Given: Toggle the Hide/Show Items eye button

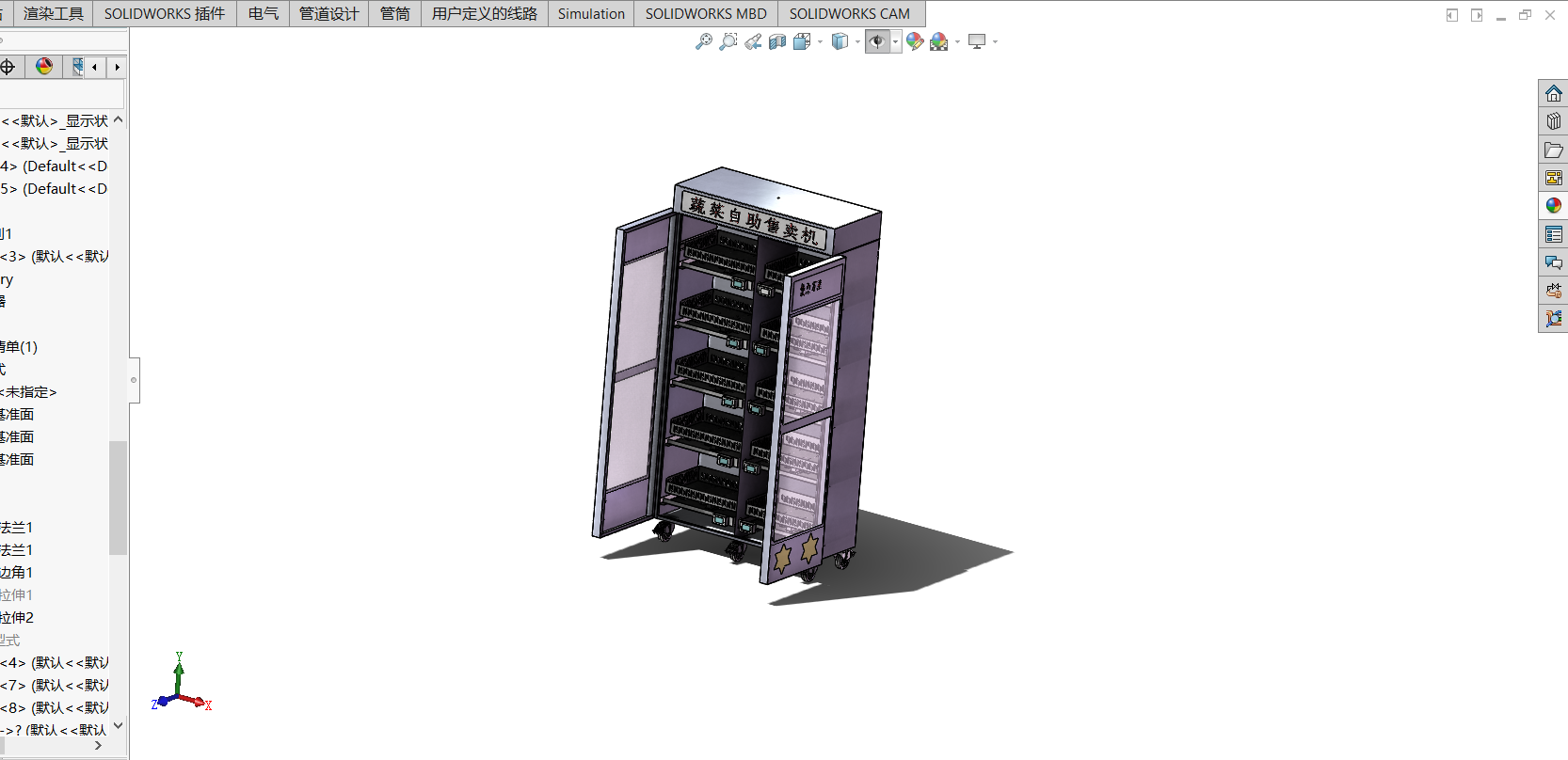Looking at the screenshot, I should [x=877, y=41].
